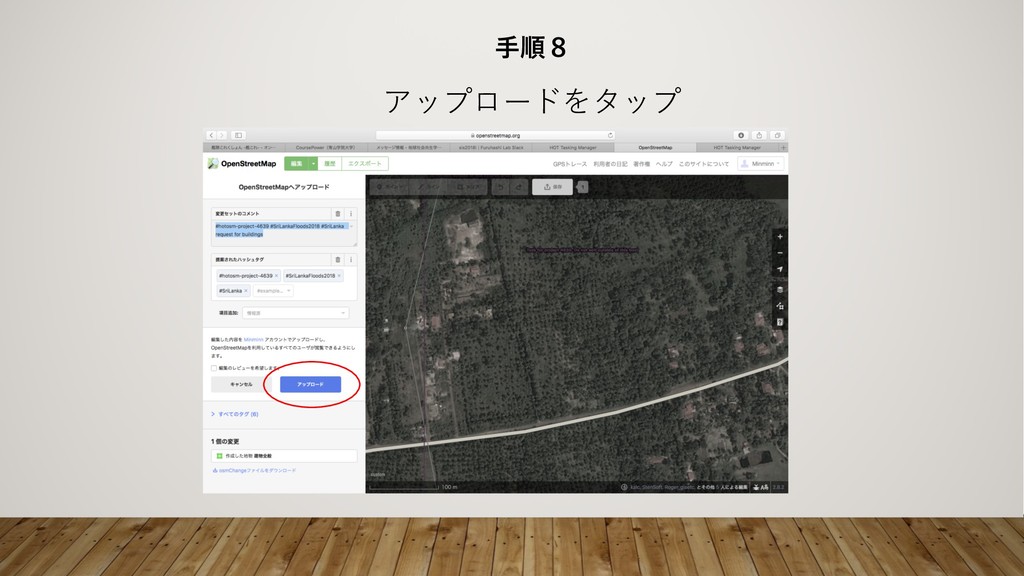Click into the changeset comment text area

(284, 233)
